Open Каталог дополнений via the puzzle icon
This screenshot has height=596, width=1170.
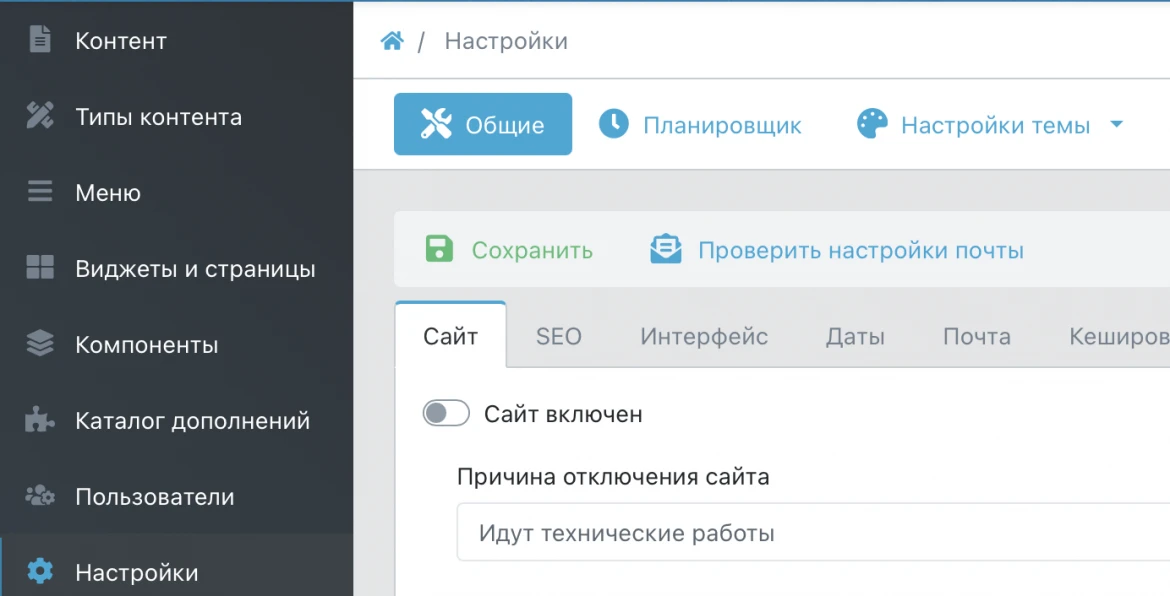38,420
